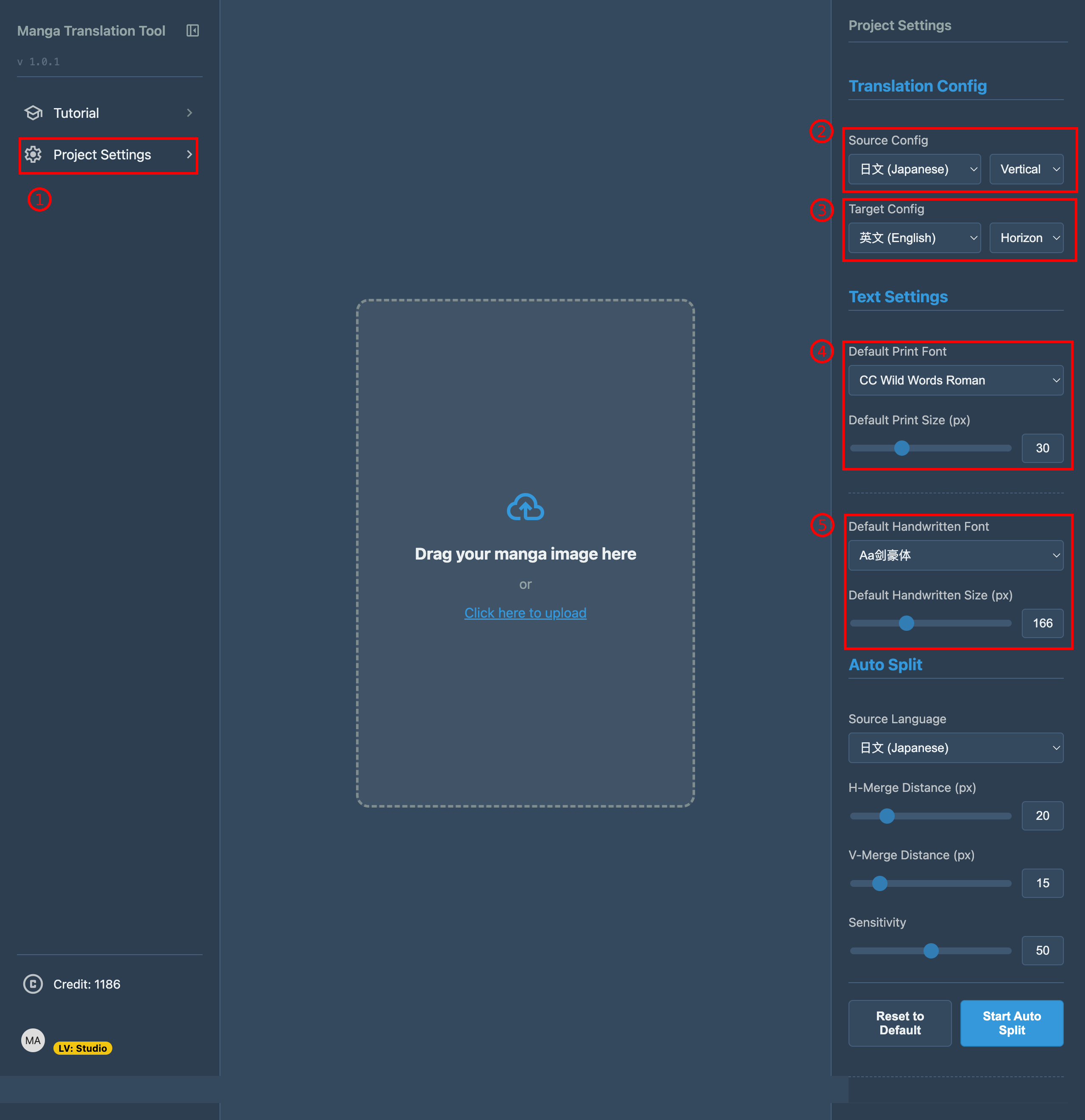Open the MA user avatar

click(x=33, y=1041)
